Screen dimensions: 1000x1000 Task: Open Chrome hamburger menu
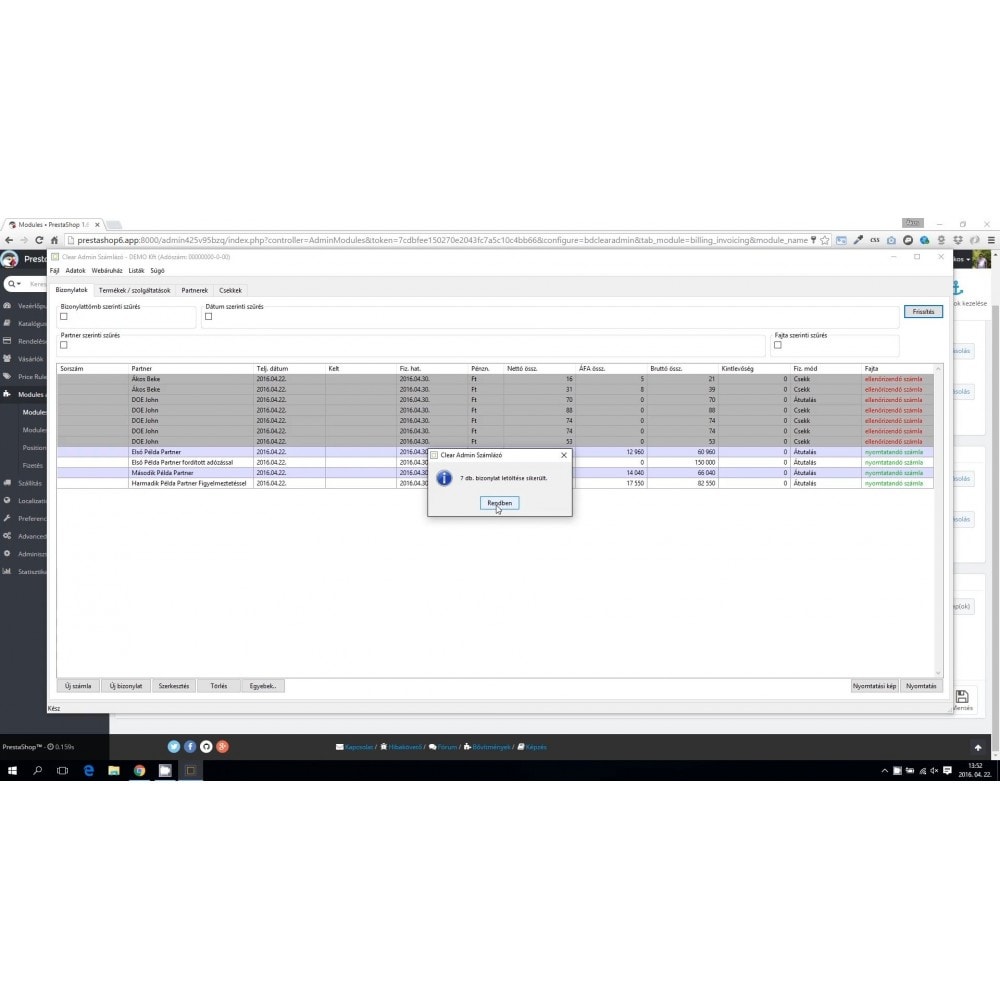(991, 240)
